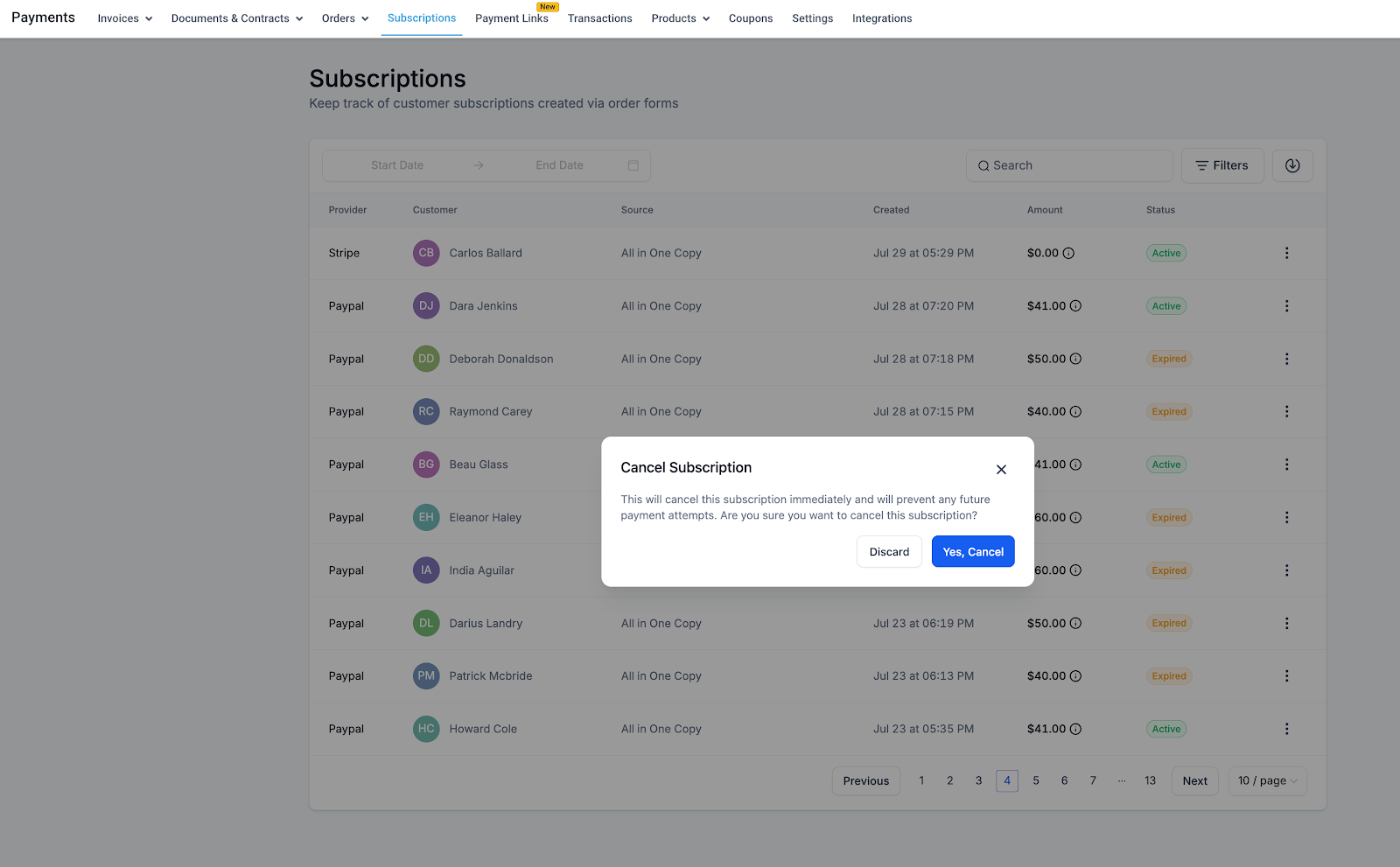The image size is (1400, 867).
Task: Go to page 5 in pagination
Action: (x=1036, y=781)
